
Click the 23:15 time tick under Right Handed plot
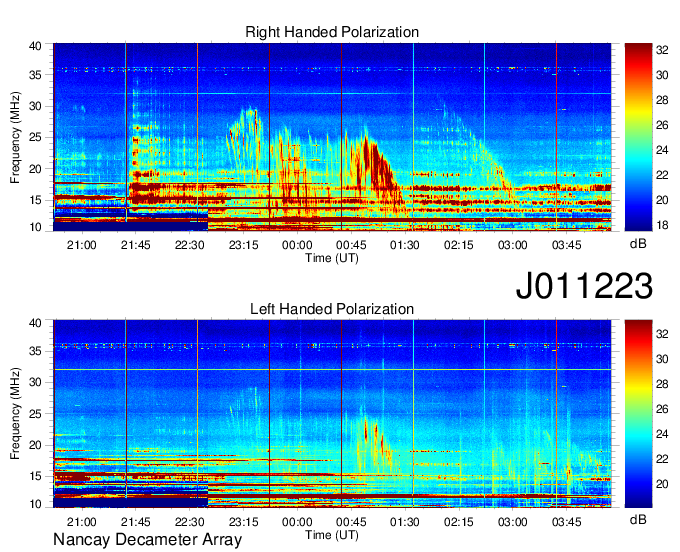coord(244,245)
